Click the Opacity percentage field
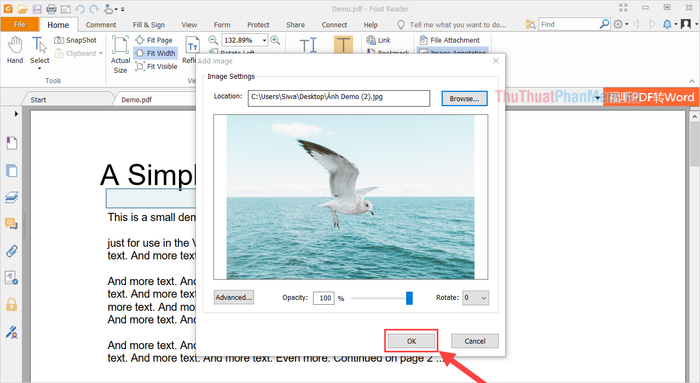The width and height of the screenshot is (700, 383). (x=324, y=298)
